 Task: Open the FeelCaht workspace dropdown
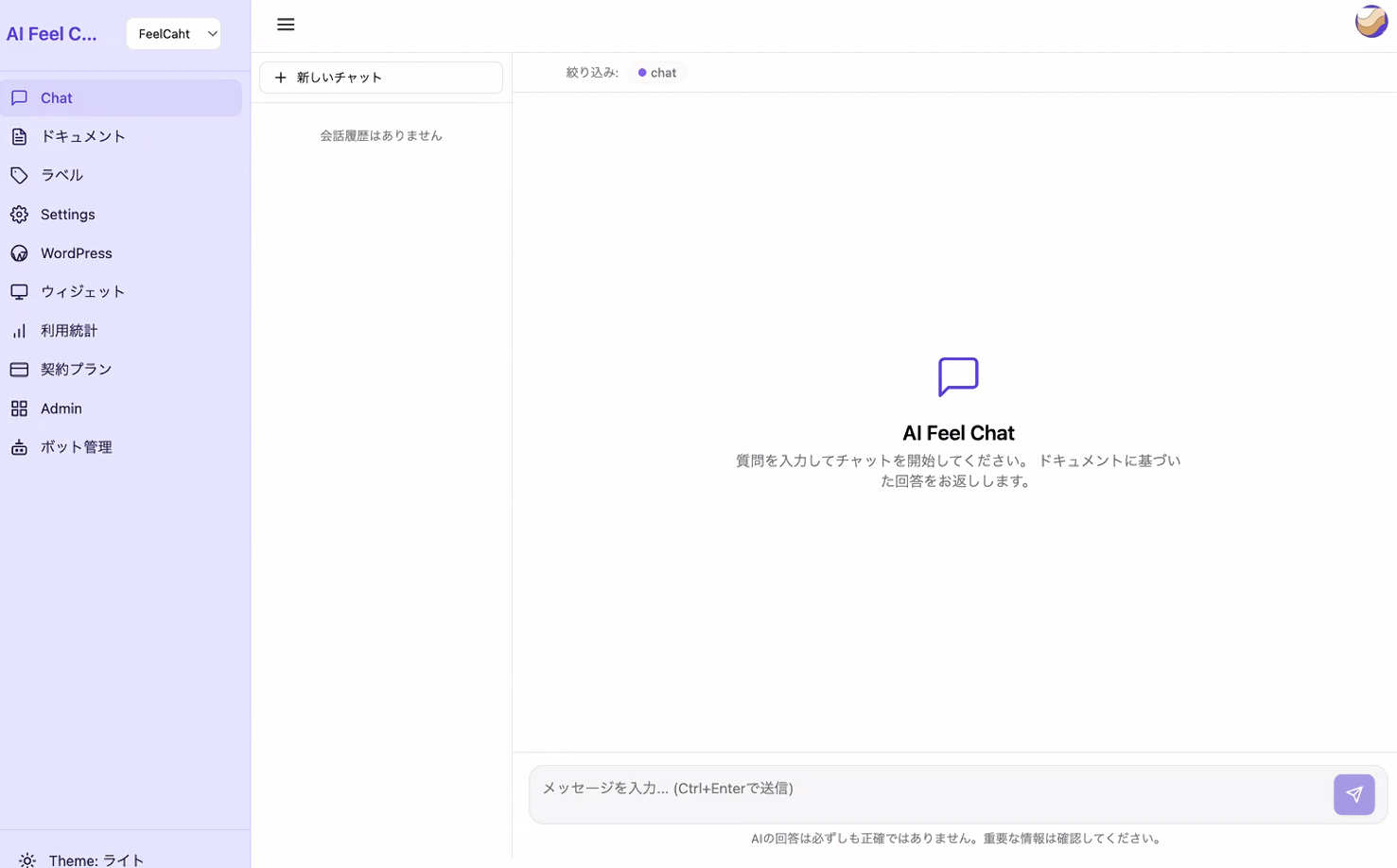[173, 33]
